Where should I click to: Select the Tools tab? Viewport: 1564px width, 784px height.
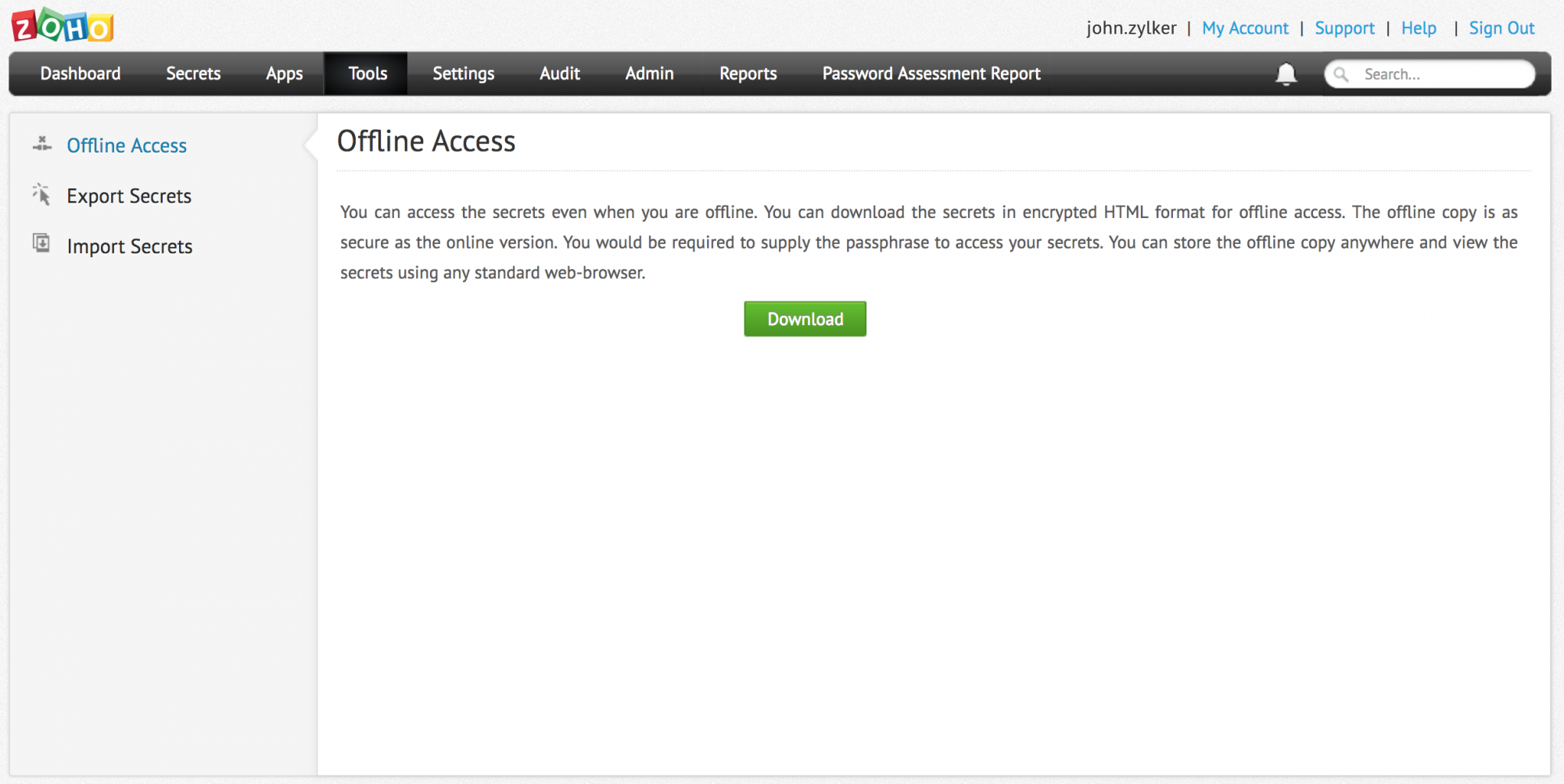368,73
